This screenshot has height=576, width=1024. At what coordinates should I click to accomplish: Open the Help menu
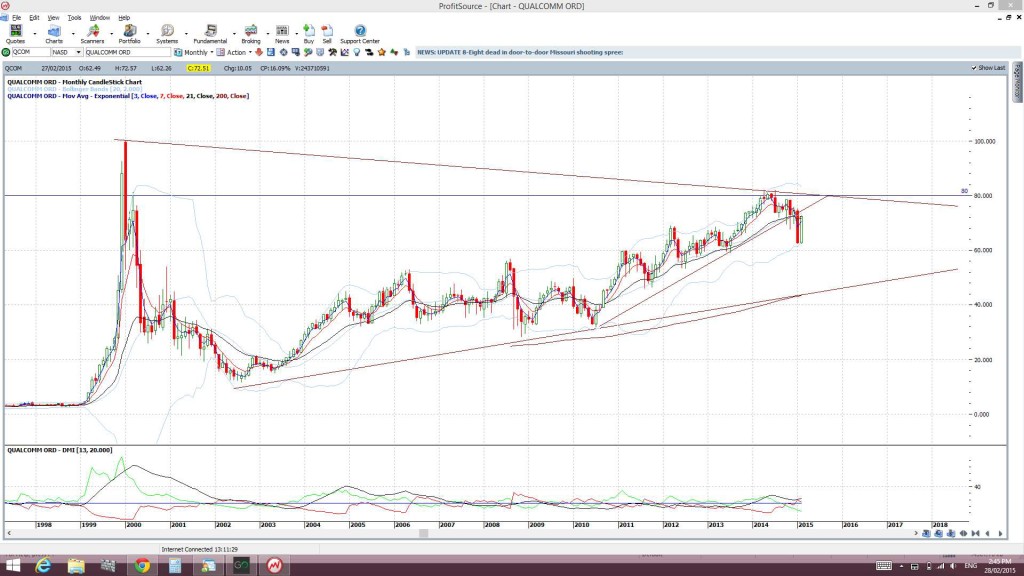(x=124, y=18)
